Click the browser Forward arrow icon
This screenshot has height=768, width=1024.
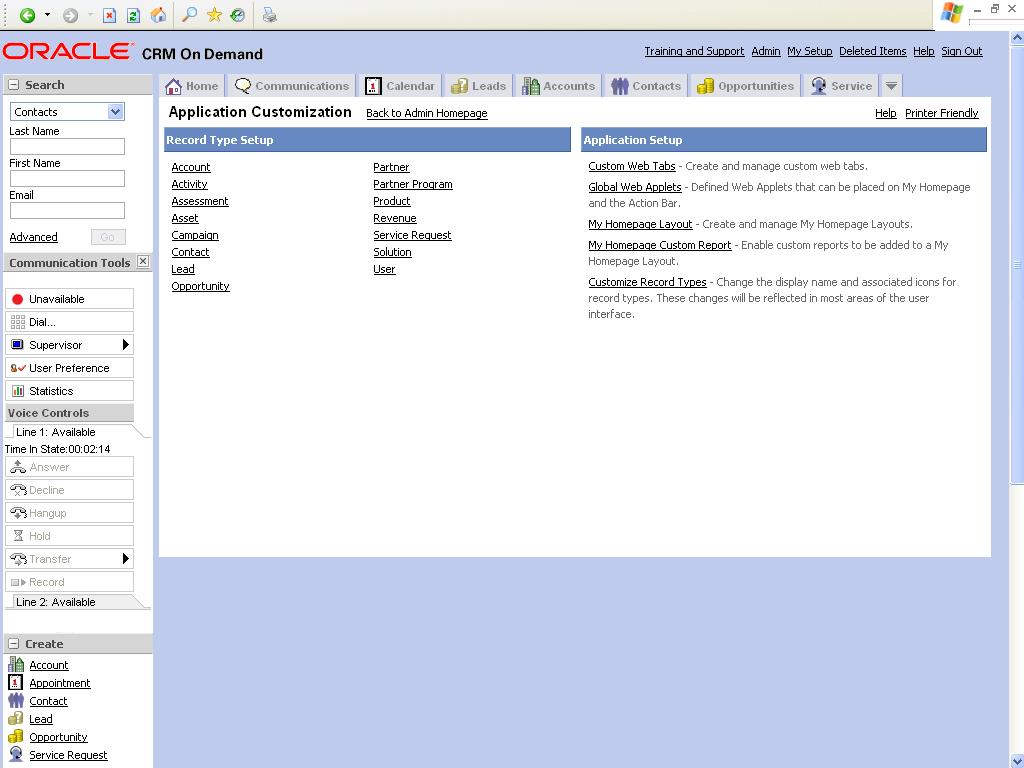[x=70, y=15]
